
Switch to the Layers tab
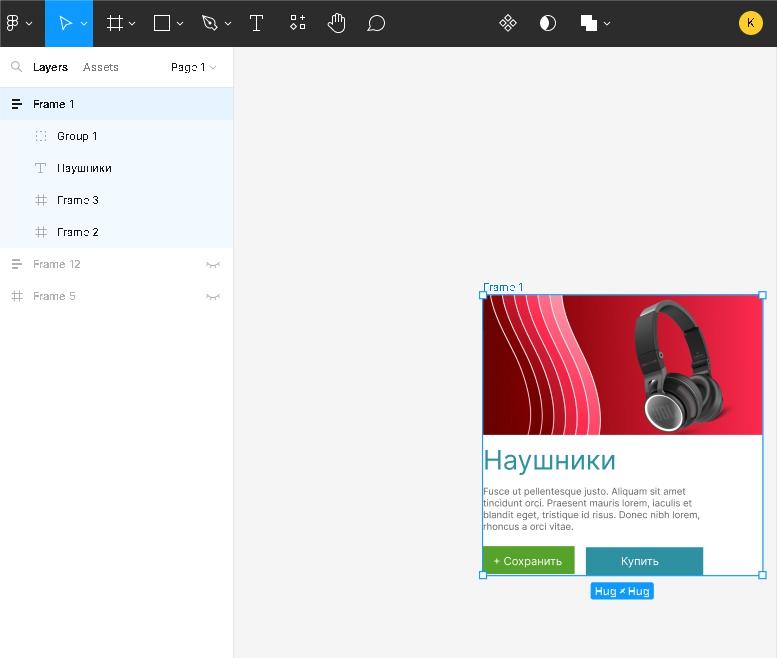50,67
